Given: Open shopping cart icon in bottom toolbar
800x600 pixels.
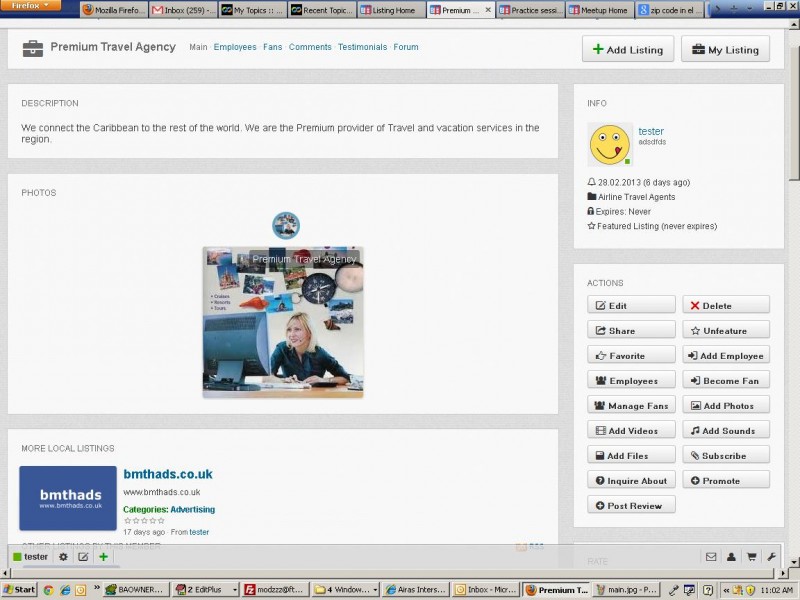Looking at the screenshot, I should coord(752,557).
